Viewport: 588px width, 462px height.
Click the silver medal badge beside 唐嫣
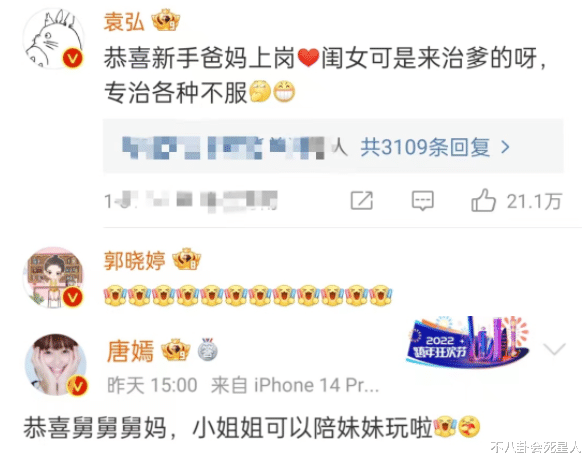[207, 350]
